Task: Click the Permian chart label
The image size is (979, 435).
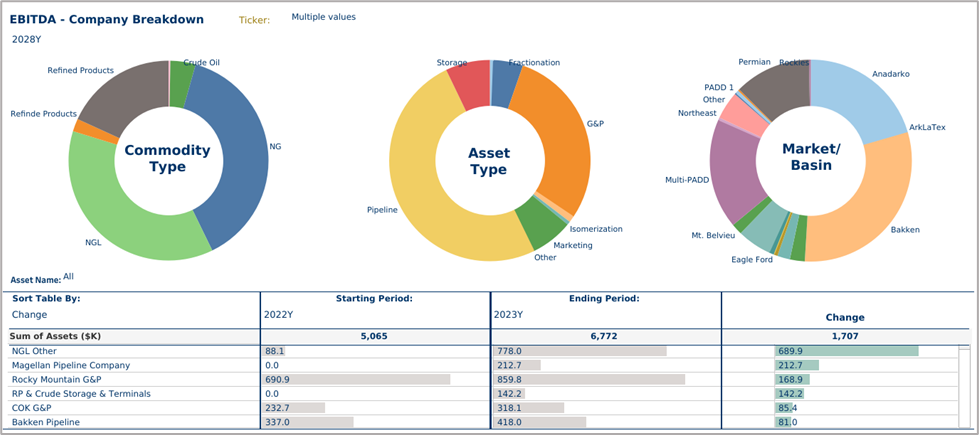Action: click(754, 62)
